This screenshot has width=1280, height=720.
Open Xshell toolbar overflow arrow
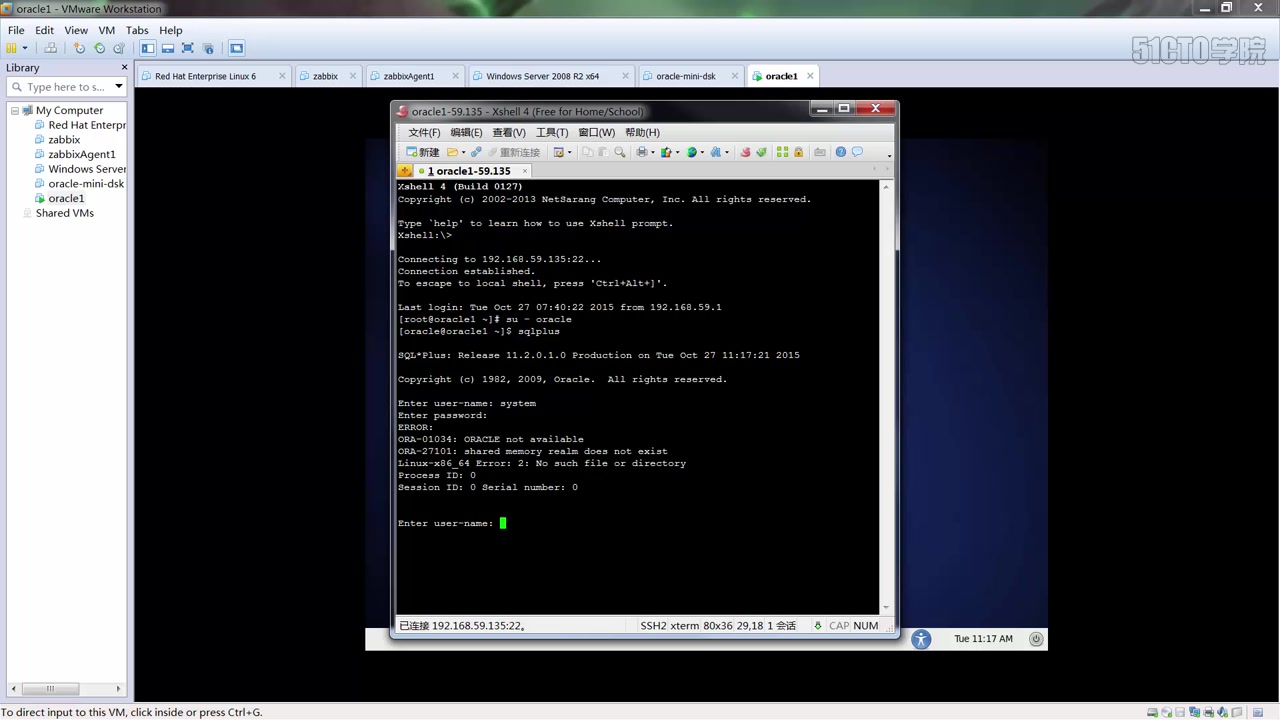889,156
